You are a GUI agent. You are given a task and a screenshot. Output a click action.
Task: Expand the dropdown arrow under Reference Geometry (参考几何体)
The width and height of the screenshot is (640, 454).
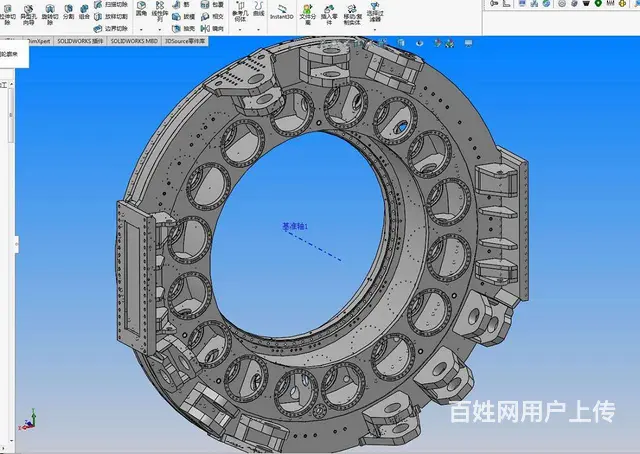(x=240, y=30)
